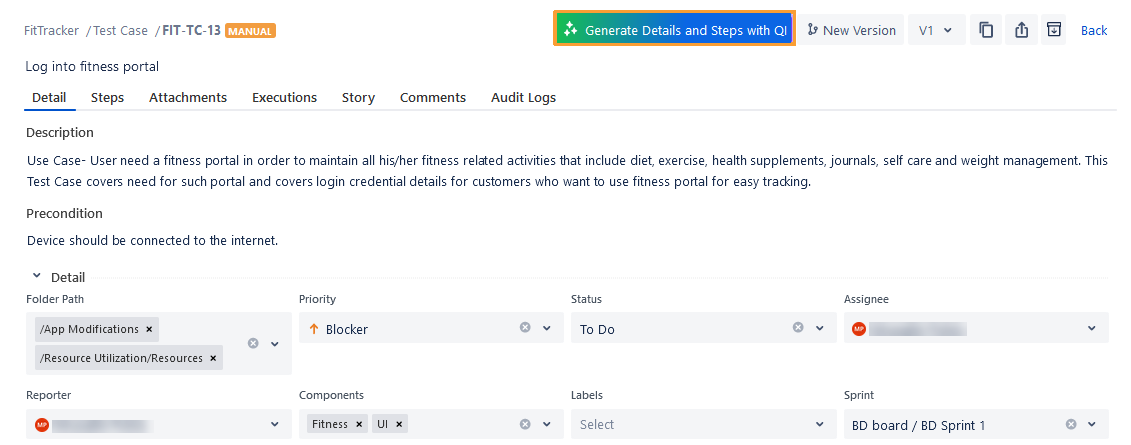Click the export/share icon
Image resolution: width=1131 pixels, height=445 pixels.
click(1021, 30)
